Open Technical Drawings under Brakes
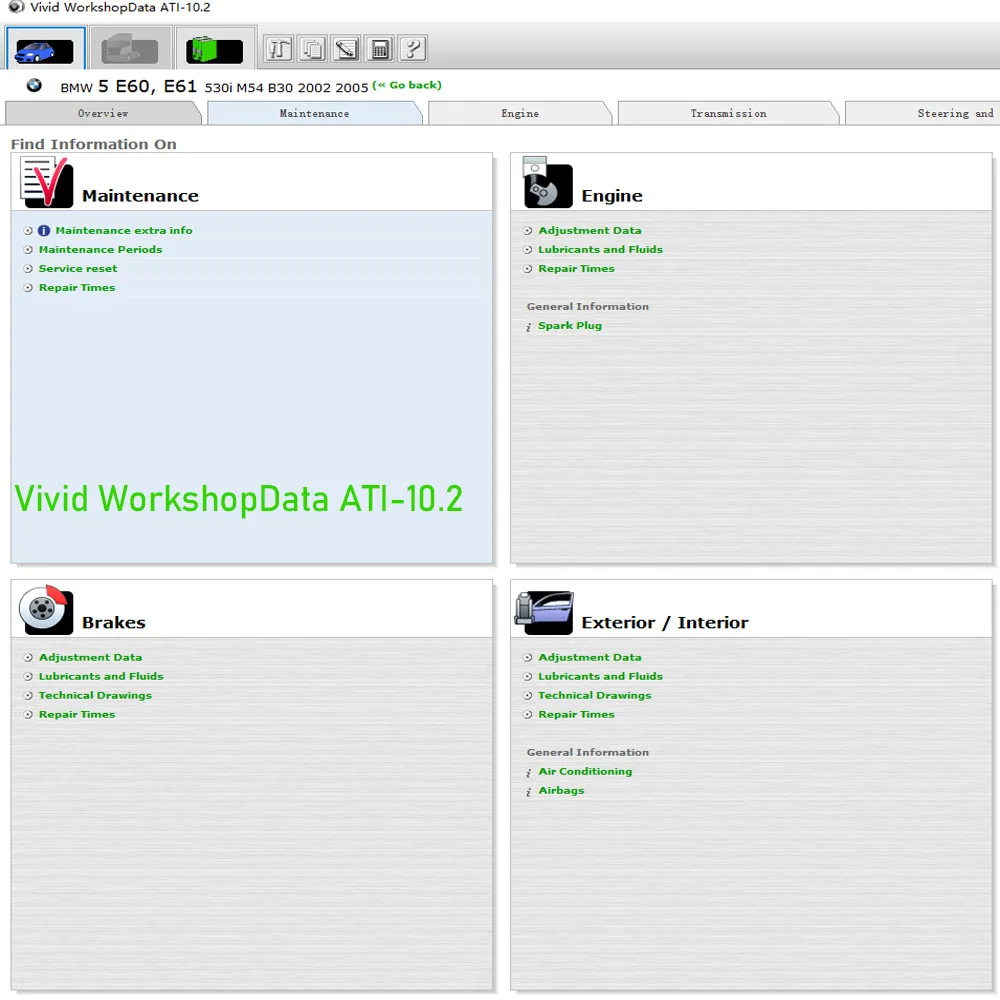The width and height of the screenshot is (1000, 1000). [95, 695]
